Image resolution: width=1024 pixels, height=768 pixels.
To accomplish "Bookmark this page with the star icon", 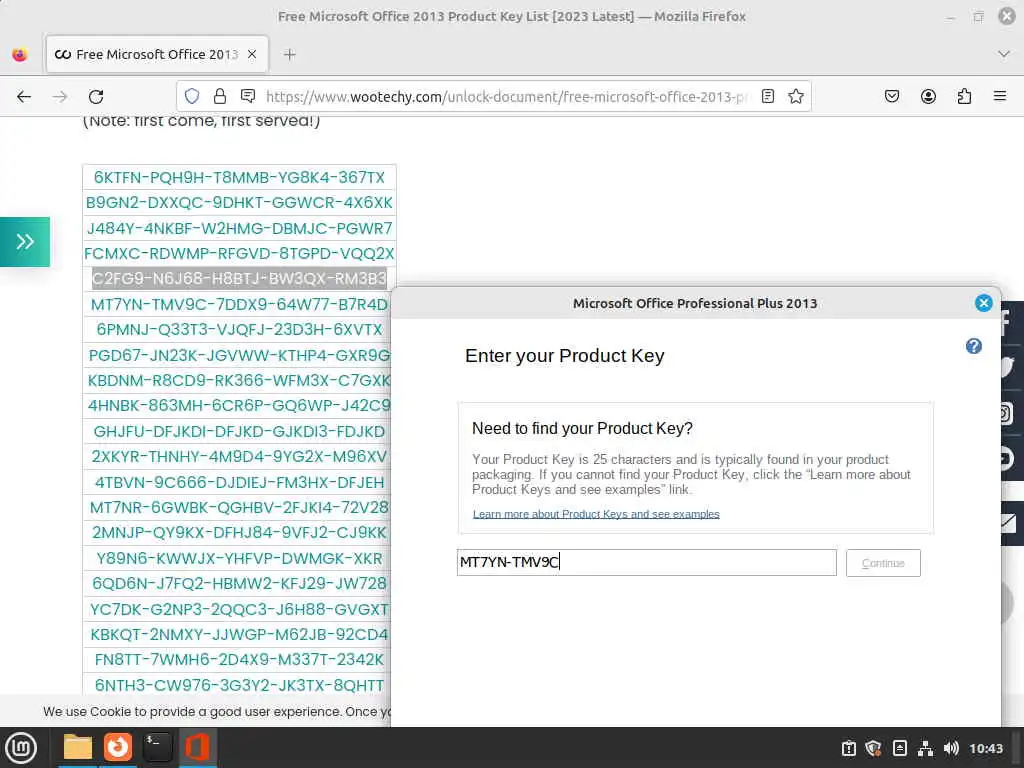I will [x=795, y=97].
